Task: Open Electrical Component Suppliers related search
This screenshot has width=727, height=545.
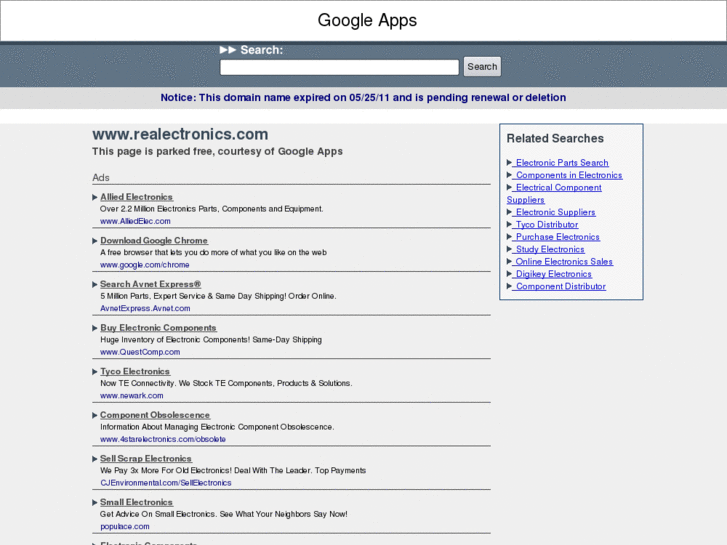Action: (555, 194)
